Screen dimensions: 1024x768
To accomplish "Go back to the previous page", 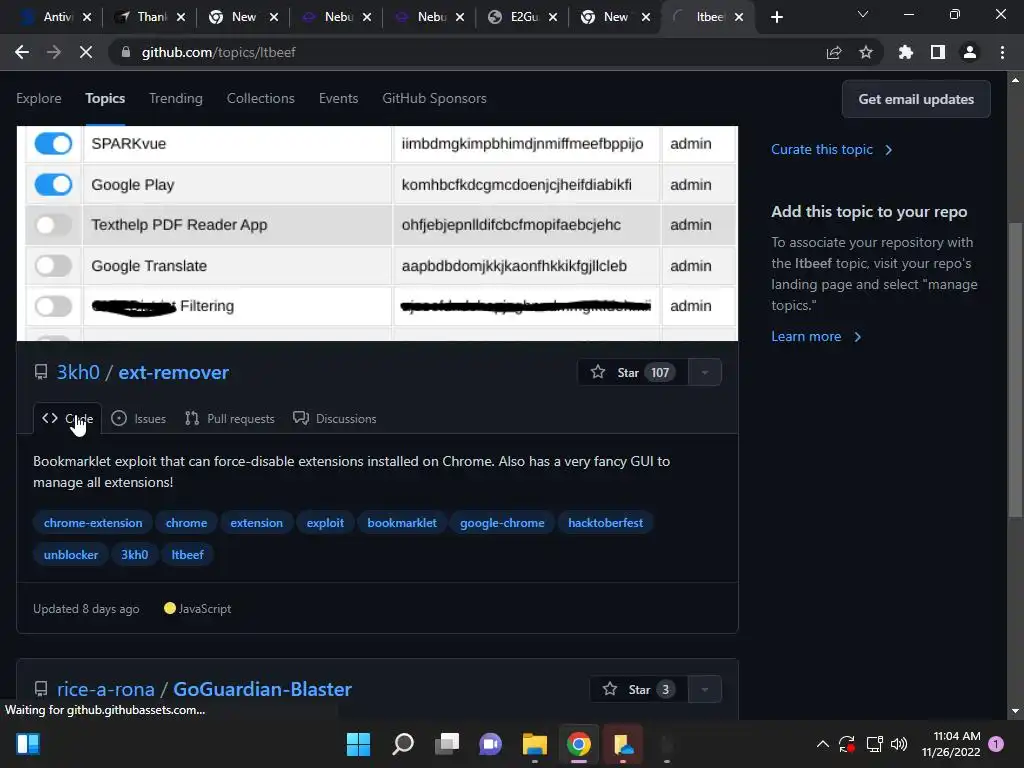I will pos(22,52).
